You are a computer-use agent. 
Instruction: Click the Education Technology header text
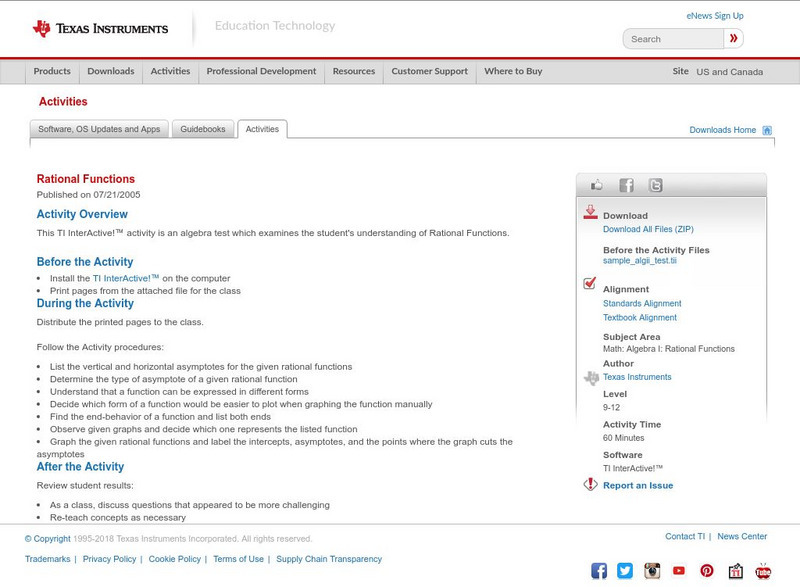pyautogui.click(x=275, y=25)
